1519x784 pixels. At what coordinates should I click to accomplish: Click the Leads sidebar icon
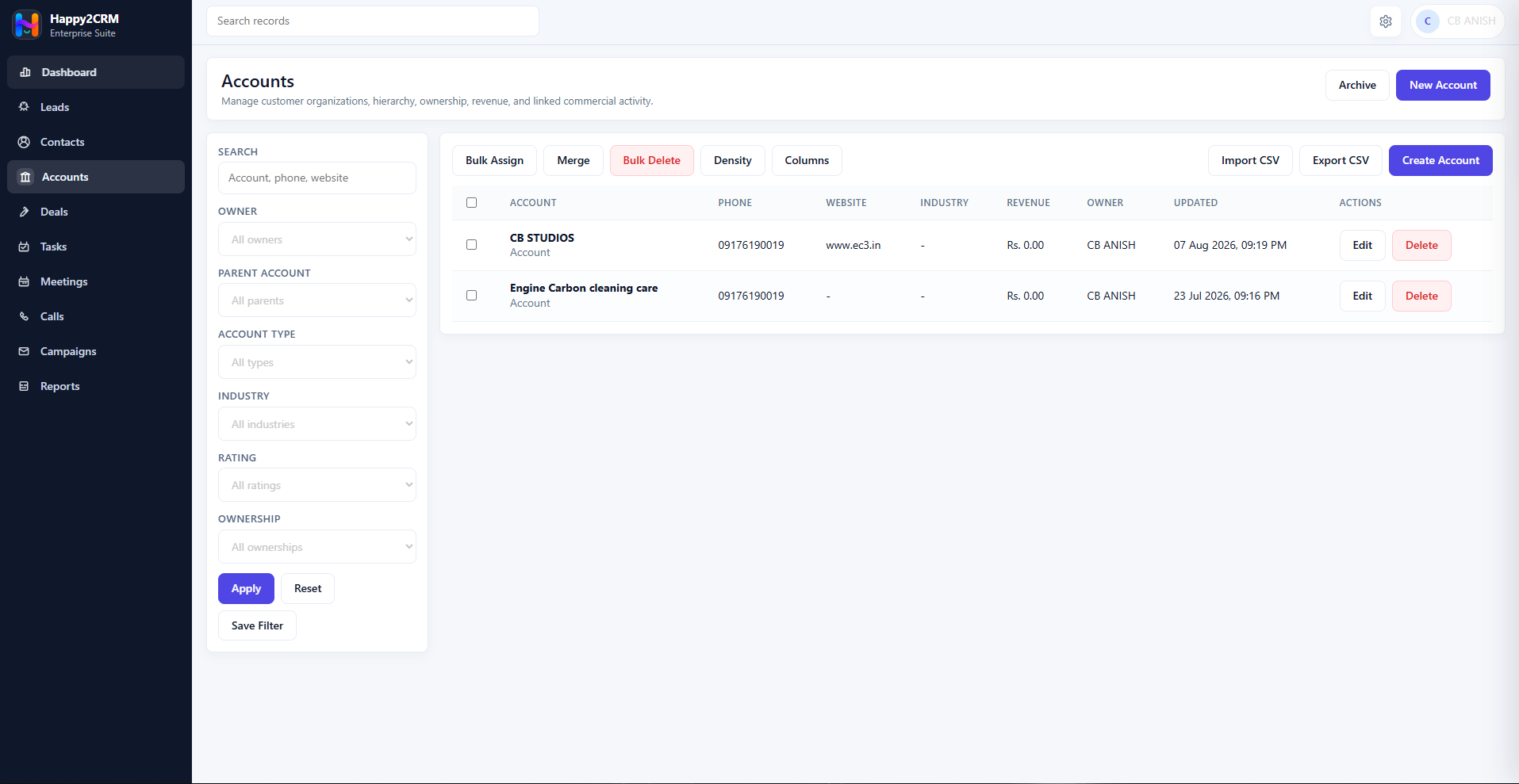click(24, 107)
